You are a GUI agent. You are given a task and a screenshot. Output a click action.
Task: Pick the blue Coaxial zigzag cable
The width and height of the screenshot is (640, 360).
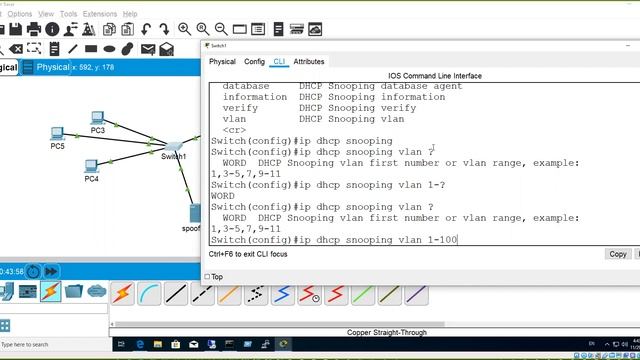(x=283, y=293)
